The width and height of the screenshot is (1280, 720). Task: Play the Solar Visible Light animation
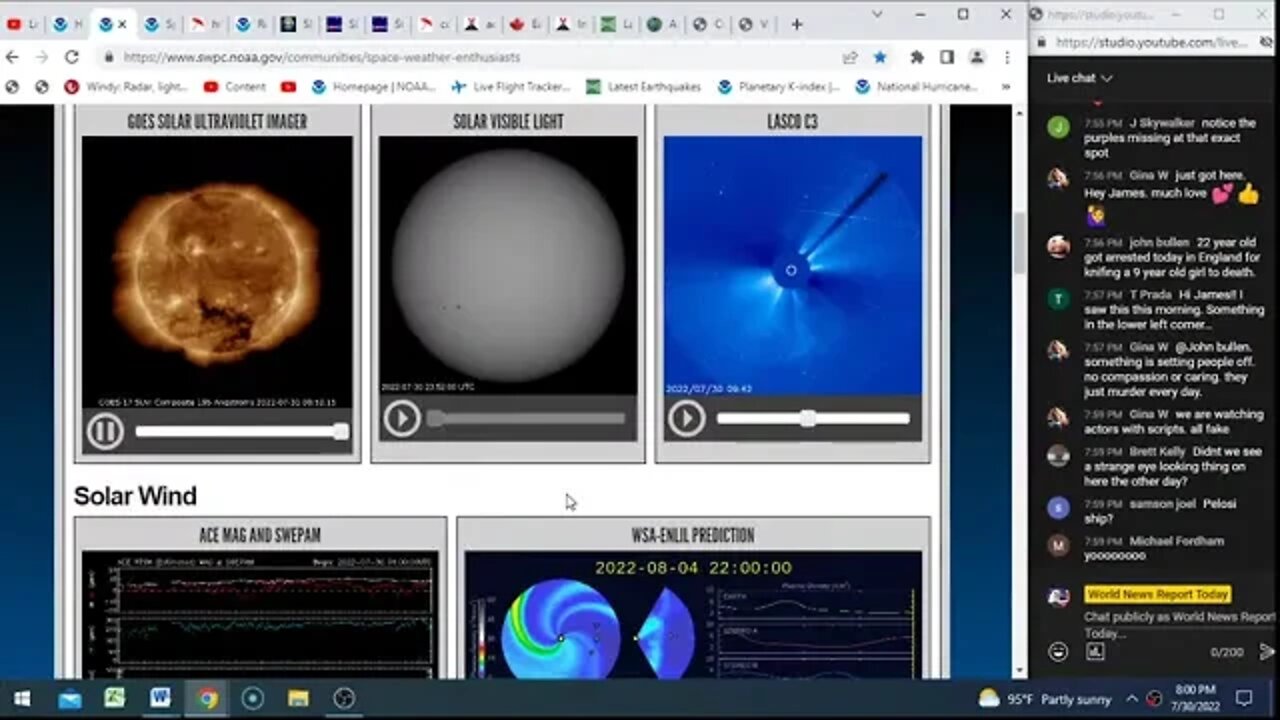pyautogui.click(x=402, y=418)
